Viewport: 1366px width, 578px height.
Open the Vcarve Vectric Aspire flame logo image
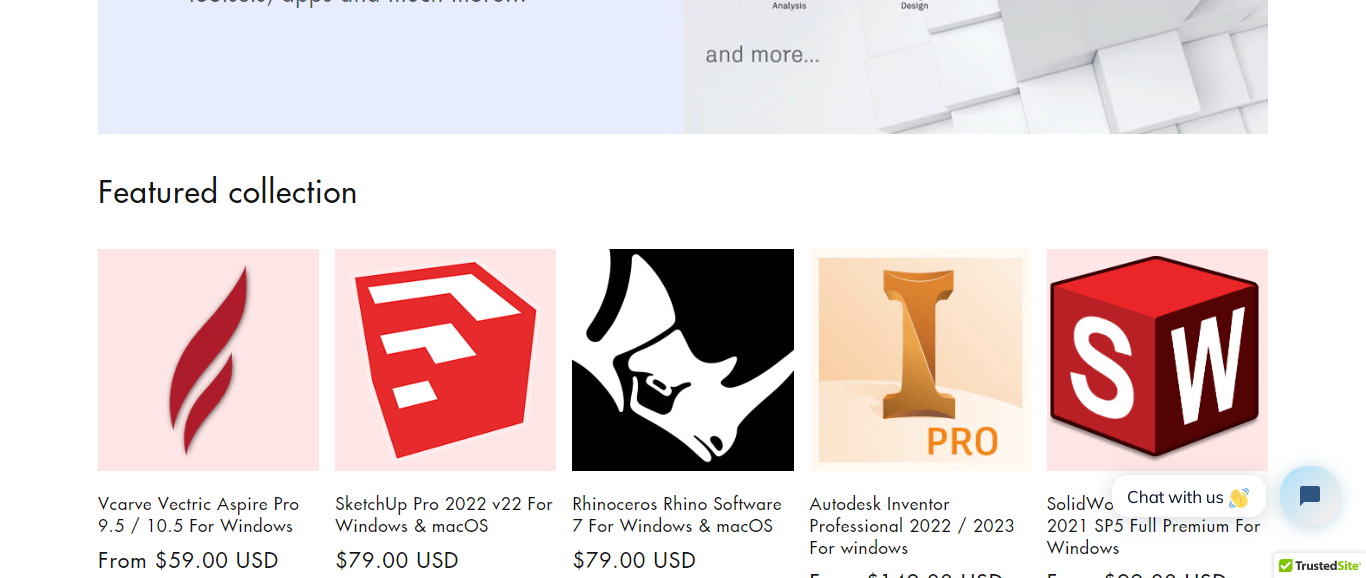[x=208, y=360]
